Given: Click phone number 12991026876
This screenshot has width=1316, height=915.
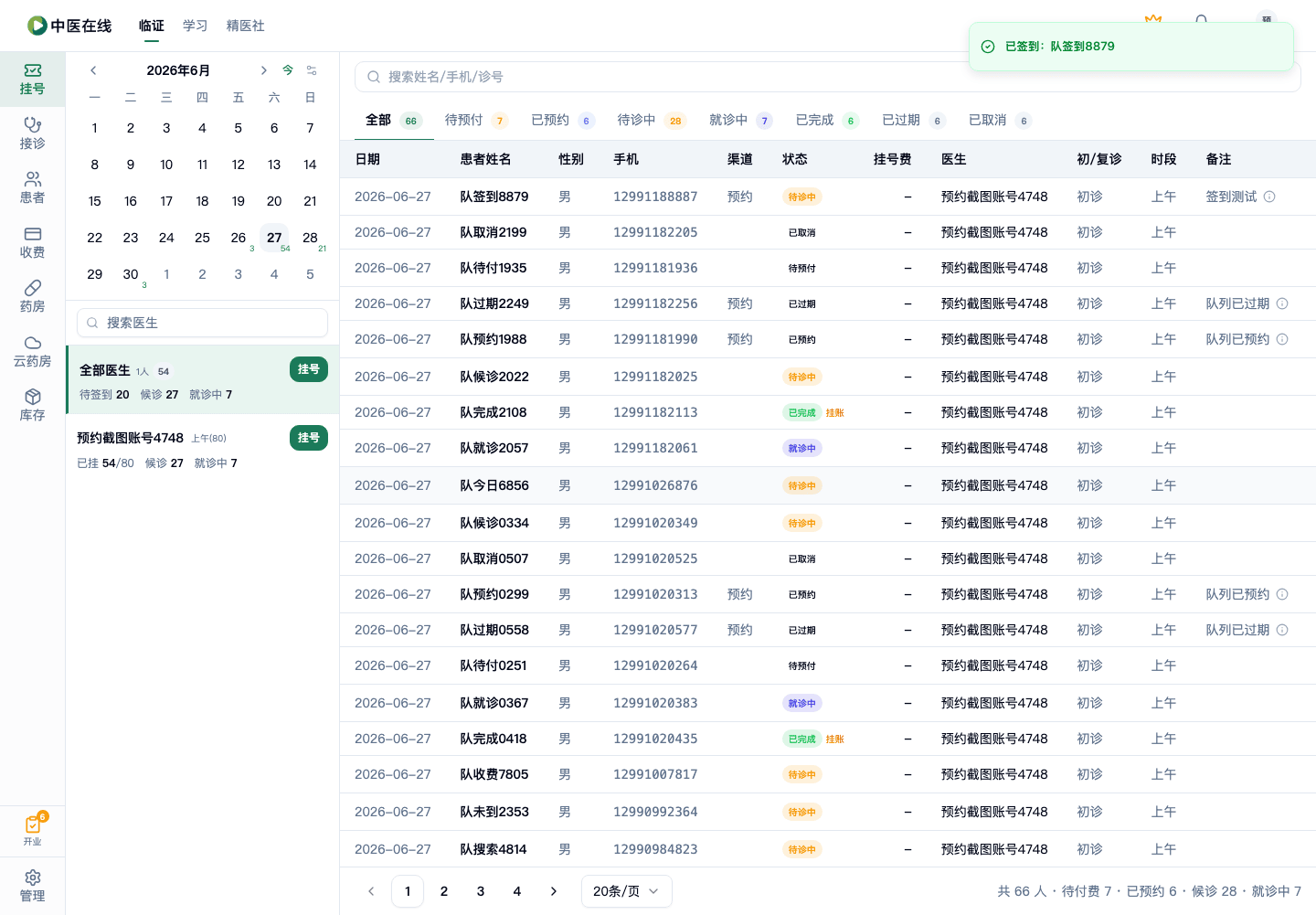Looking at the screenshot, I should pyautogui.click(x=655, y=485).
